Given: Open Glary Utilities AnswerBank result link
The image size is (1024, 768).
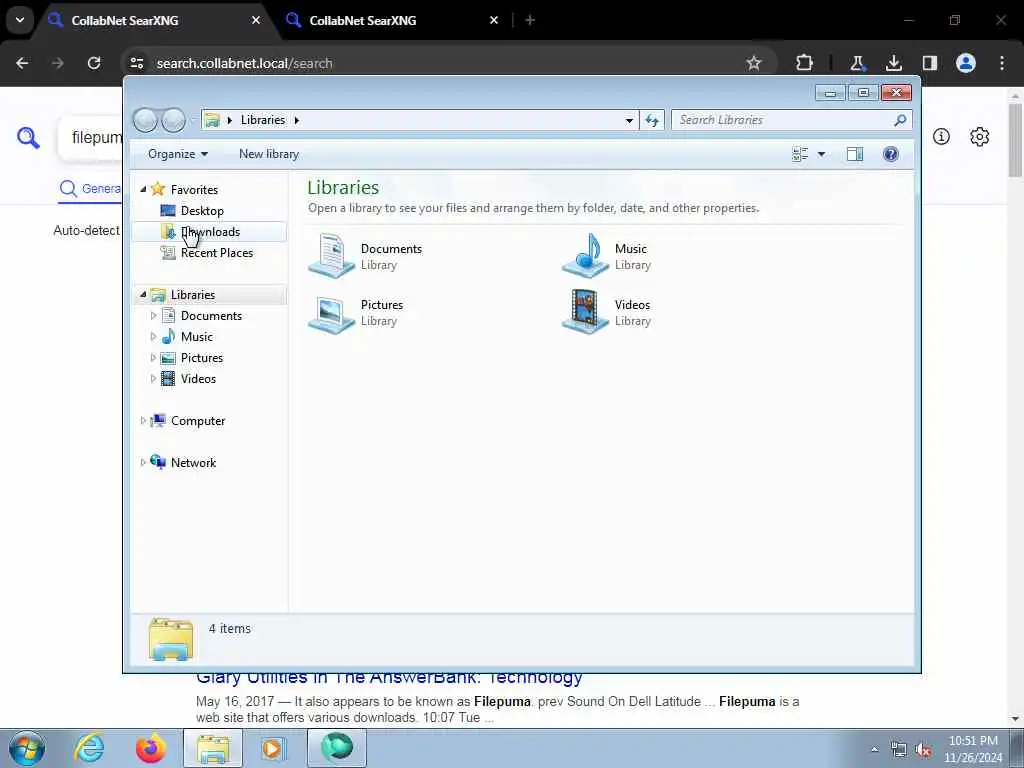Looking at the screenshot, I should click(389, 677).
